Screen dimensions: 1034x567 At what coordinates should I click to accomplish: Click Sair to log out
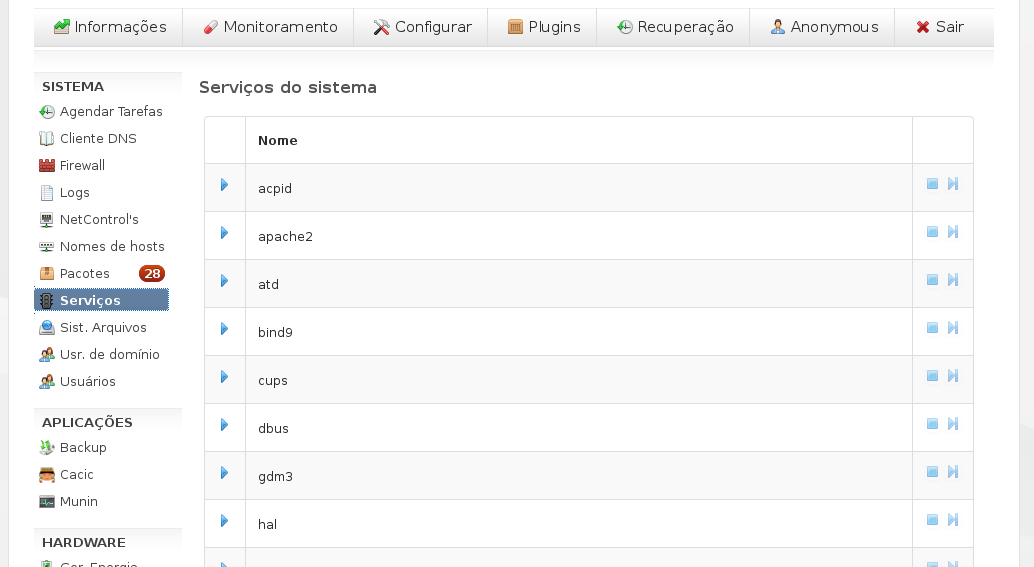click(x=940, y=27)
